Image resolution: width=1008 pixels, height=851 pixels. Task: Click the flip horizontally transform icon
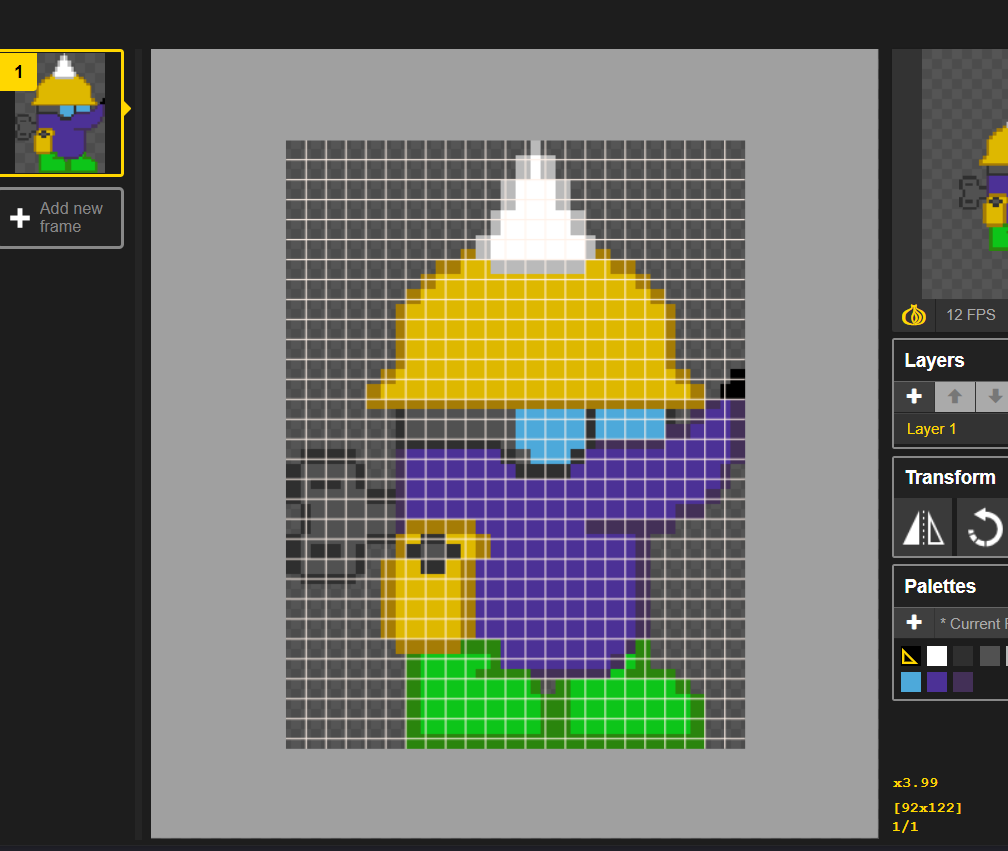click(x=924, y=528)
